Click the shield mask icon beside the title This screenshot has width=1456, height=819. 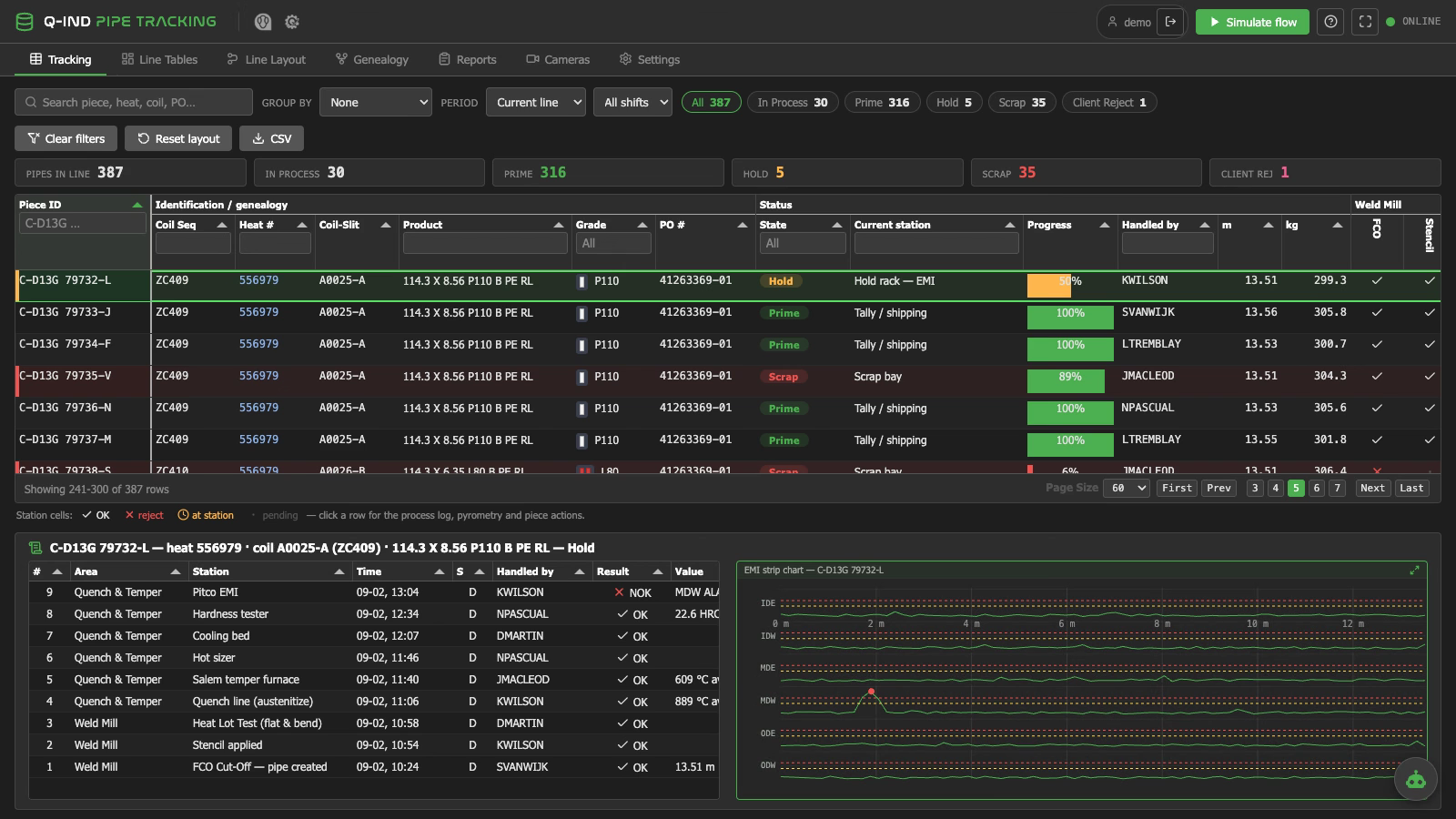tap(263, 22)
